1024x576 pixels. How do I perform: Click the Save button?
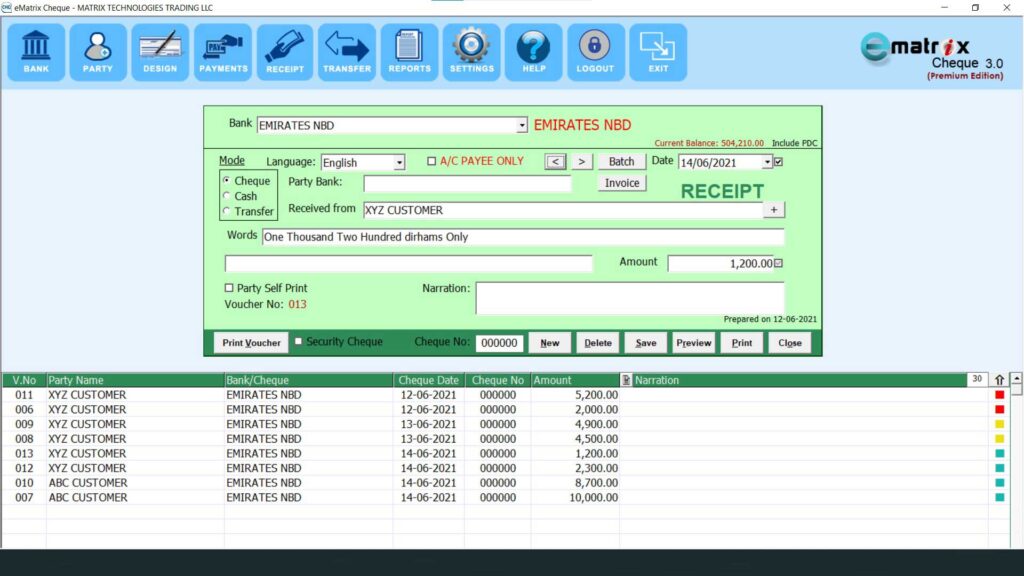coord(645,342)
